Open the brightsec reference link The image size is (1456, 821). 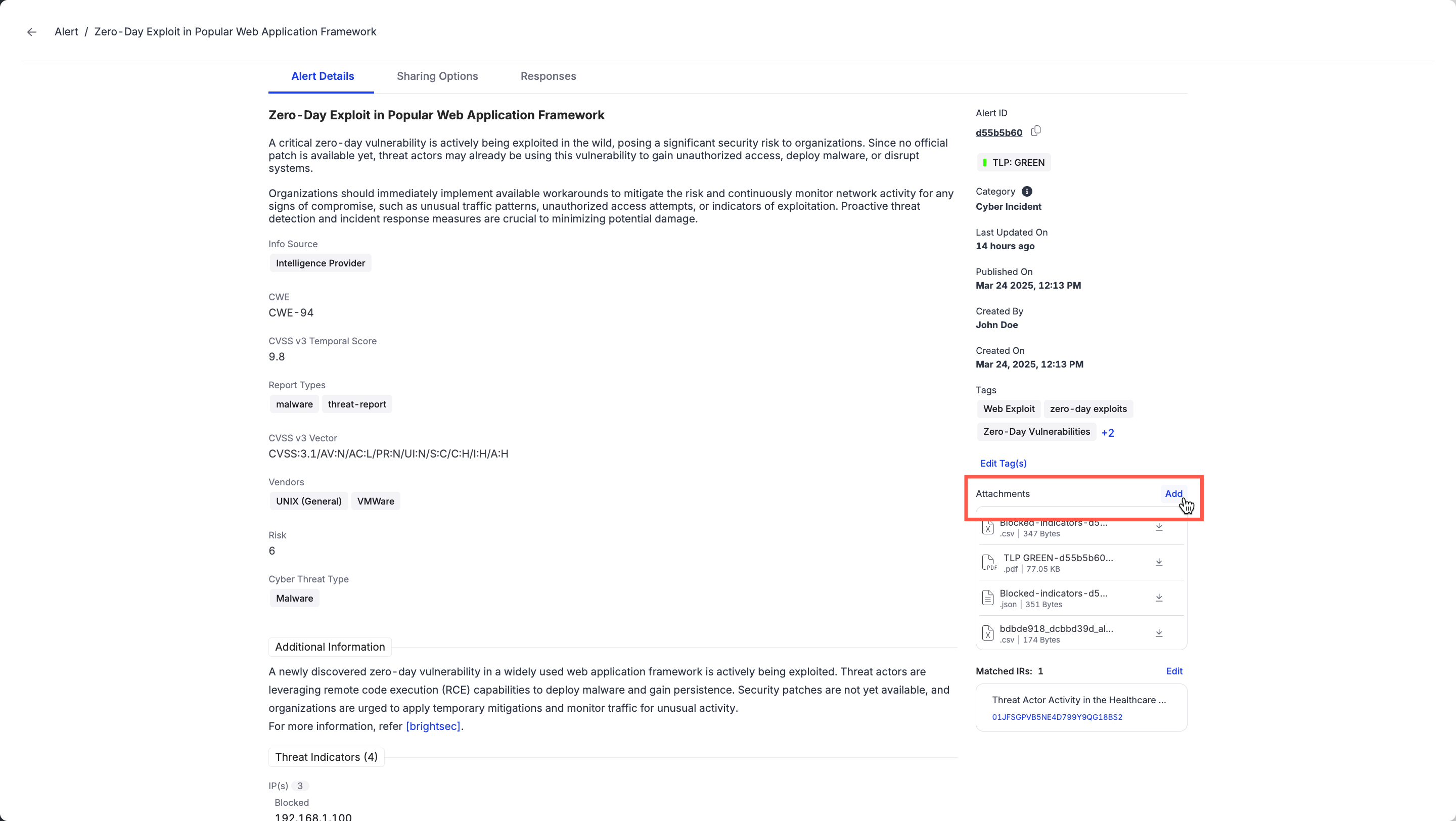(433, 726)
